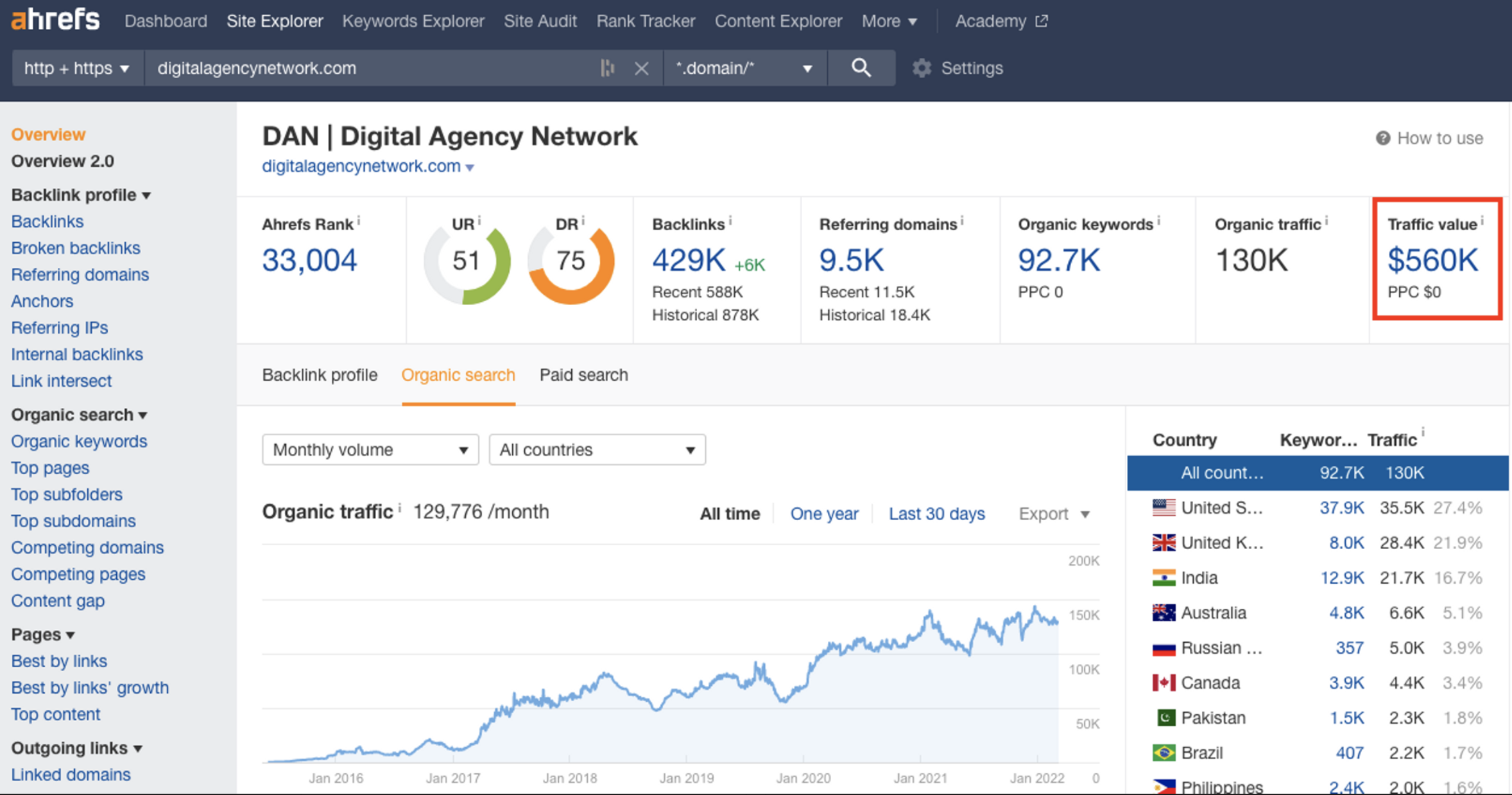Open Keywords Explorer in top menu
This screenshot has width=1512, height=795.
[x=413, y=21]
